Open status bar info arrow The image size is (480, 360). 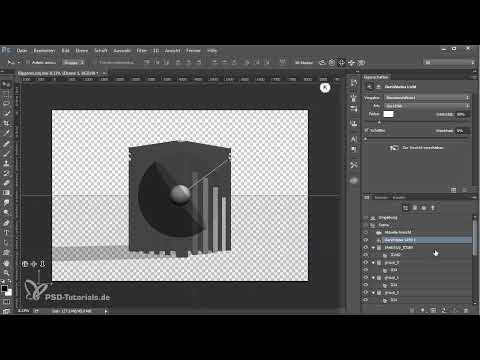[106, 311]
